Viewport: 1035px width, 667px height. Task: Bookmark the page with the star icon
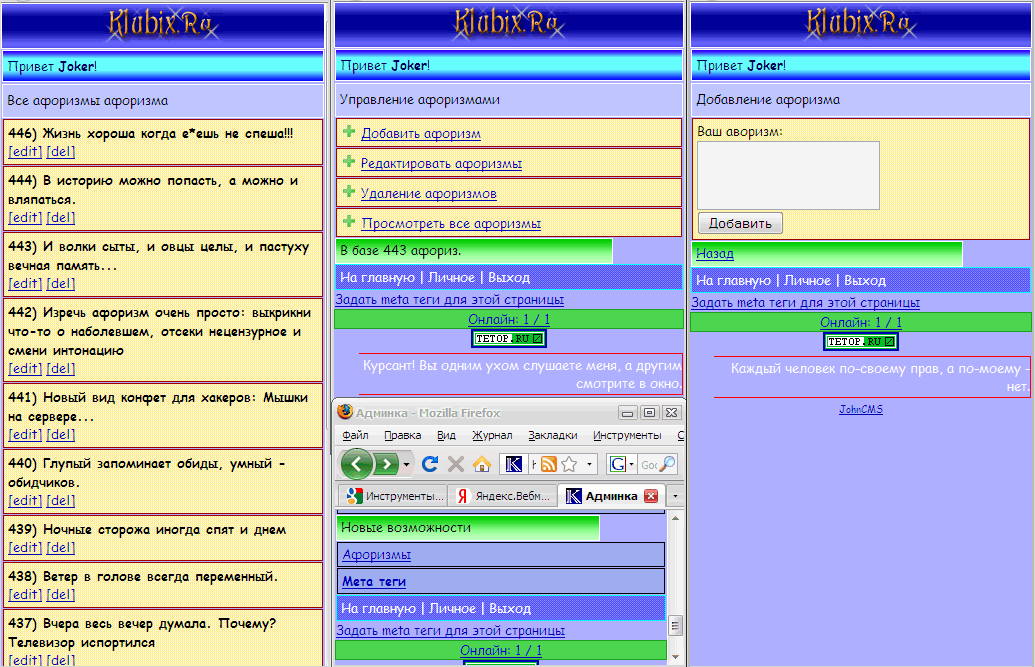click(x=569, y=464)
